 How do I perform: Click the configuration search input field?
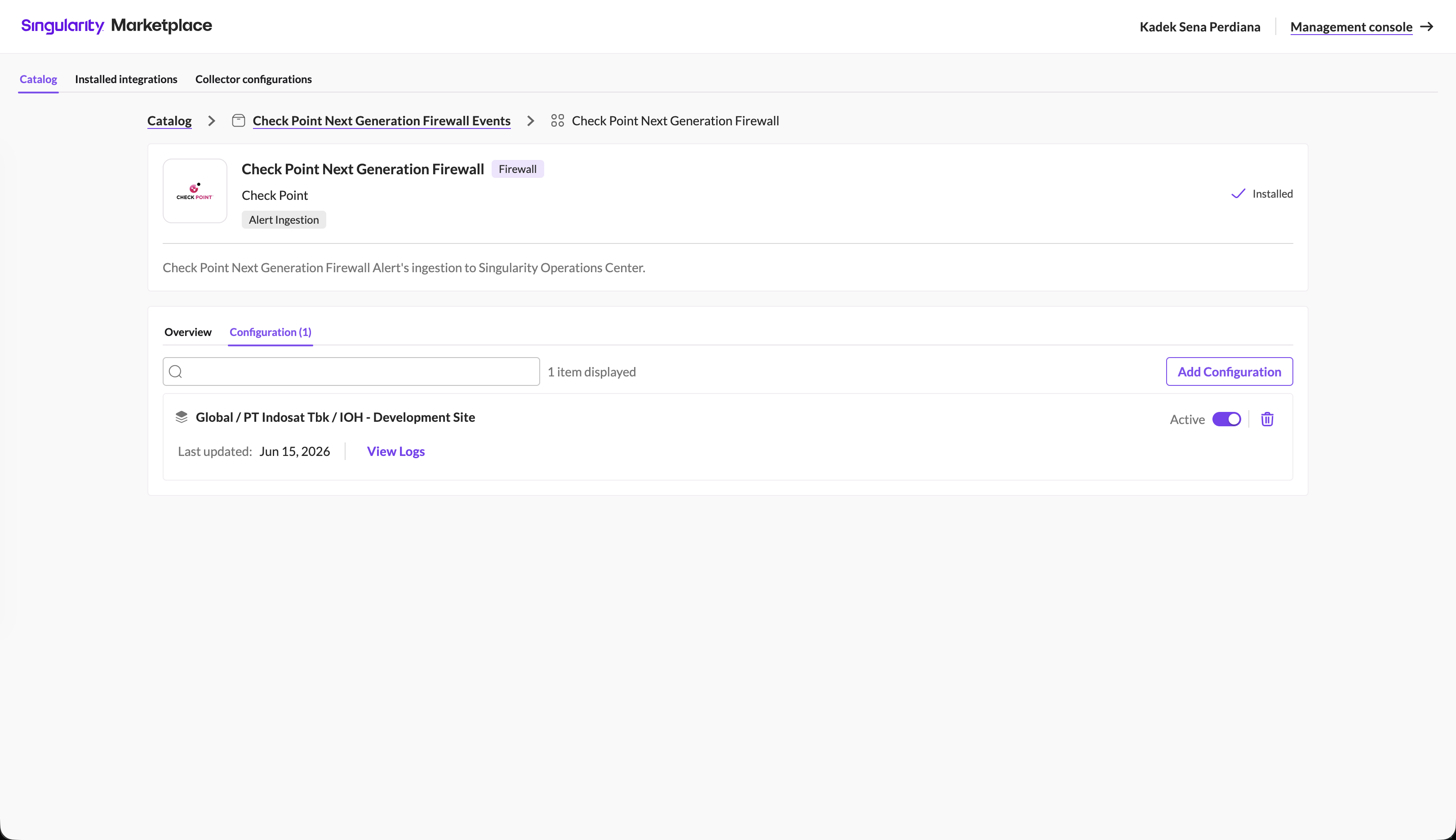(351, 371)
